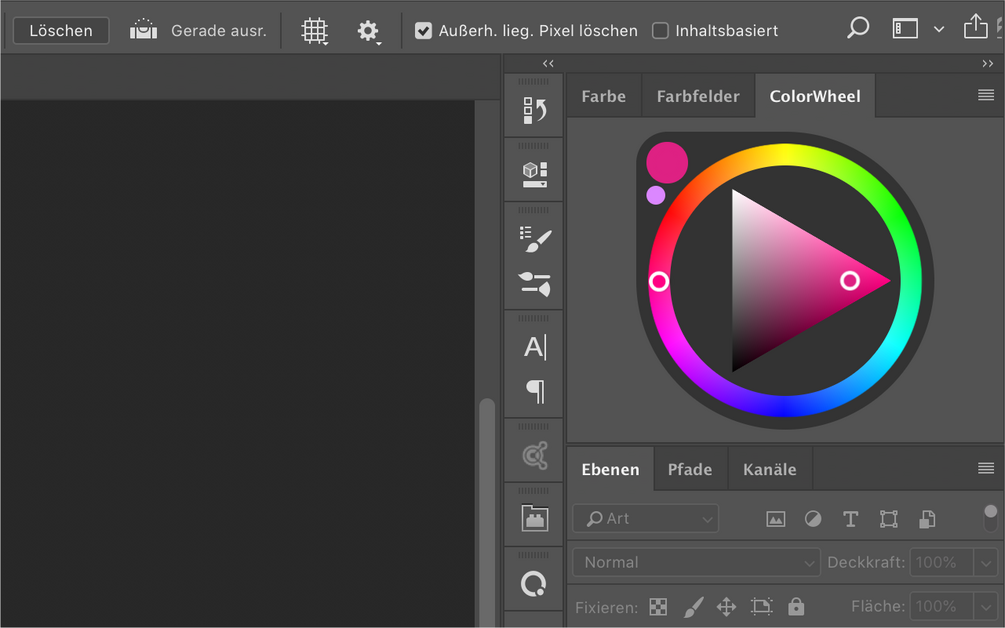Click the hue ring handle at magenta

[x=659, y=281]
